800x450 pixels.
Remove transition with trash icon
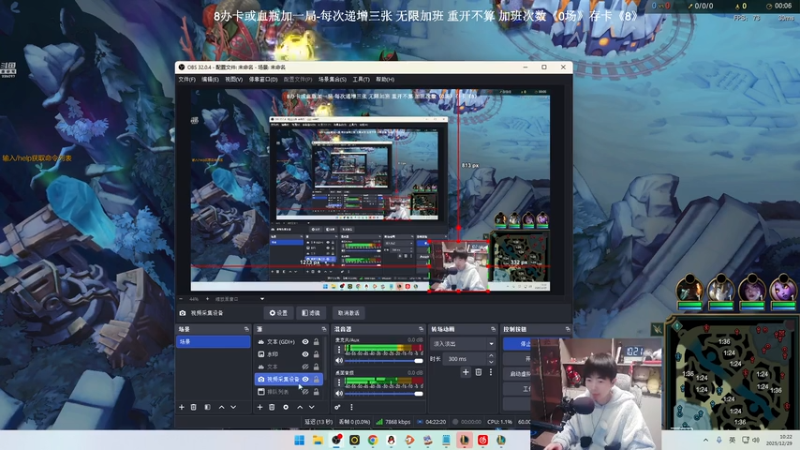coord(479,372)
